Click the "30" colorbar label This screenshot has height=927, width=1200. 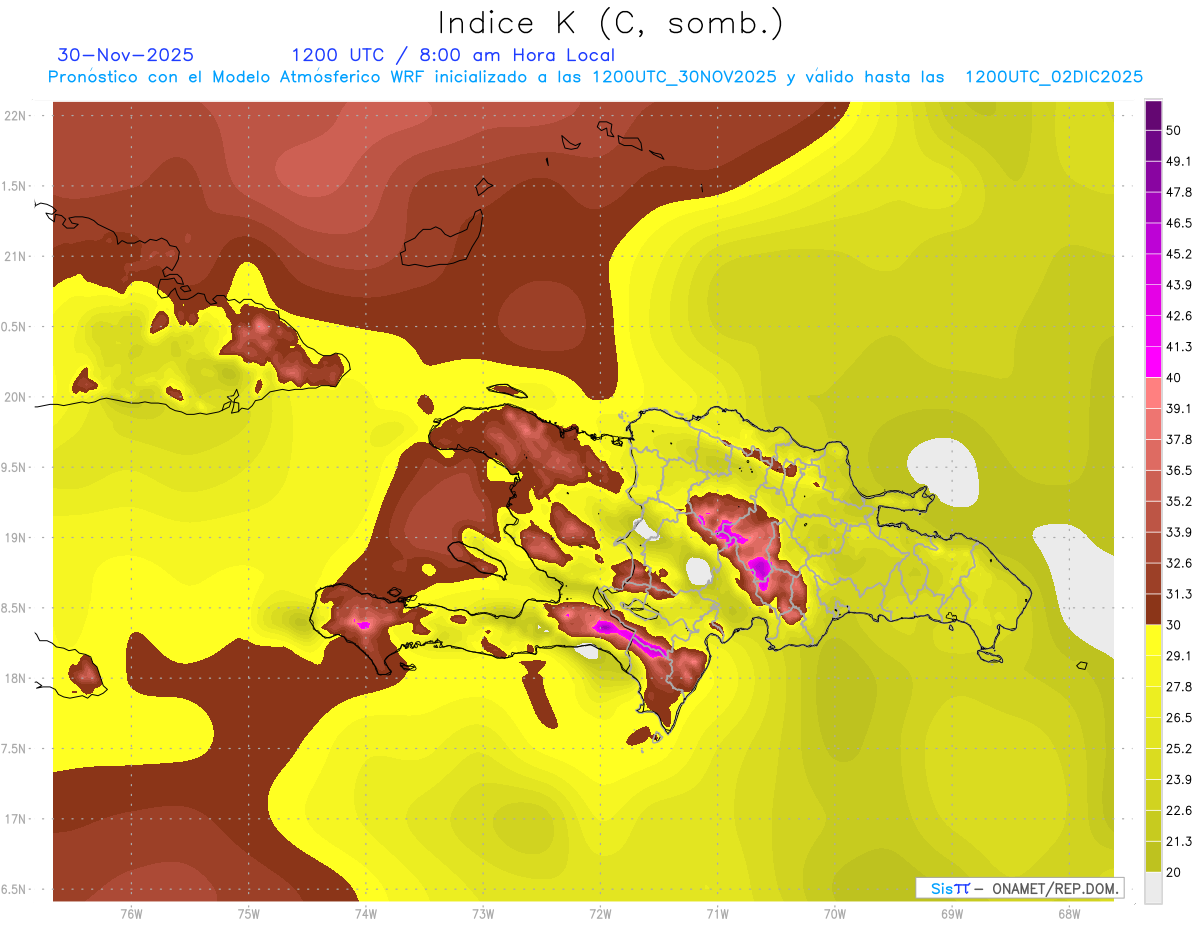pyautogui.click(x=1174, y=625)
